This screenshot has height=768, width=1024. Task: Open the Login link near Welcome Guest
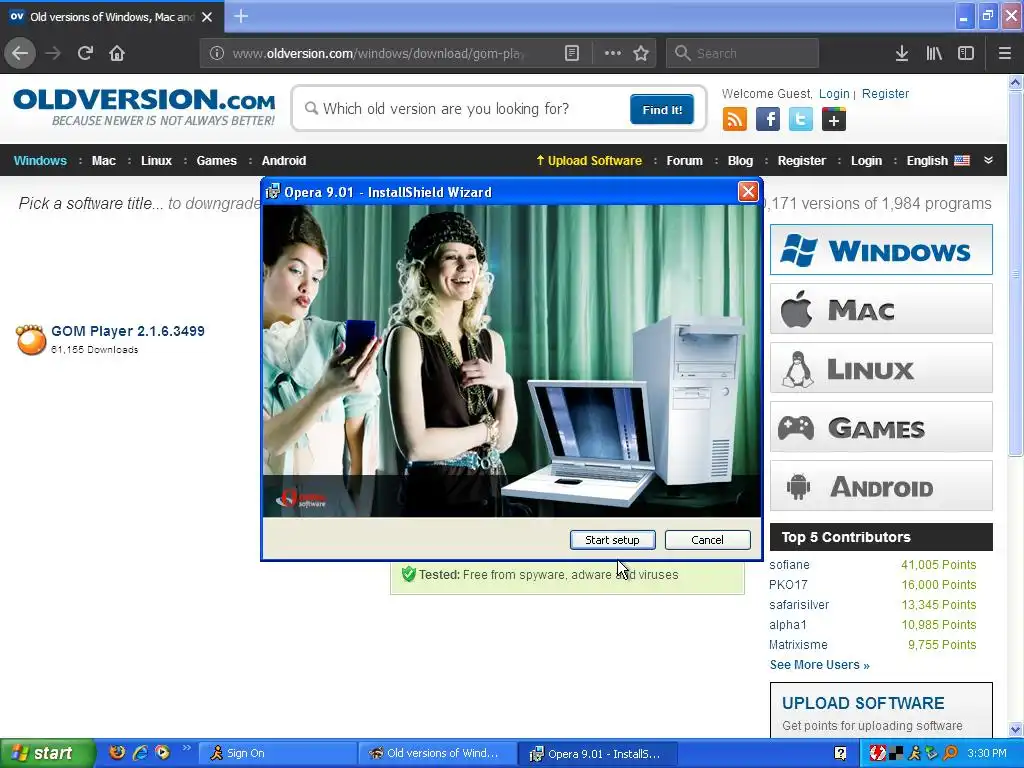pyautogui.click(x=834, y=94)
